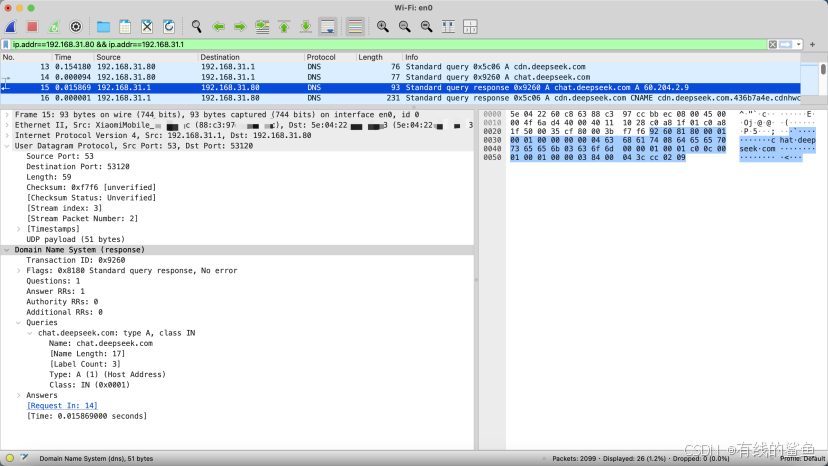The image size is (828, 466).
Task: Close the capture file icon
Action: (x=147, y=26)
